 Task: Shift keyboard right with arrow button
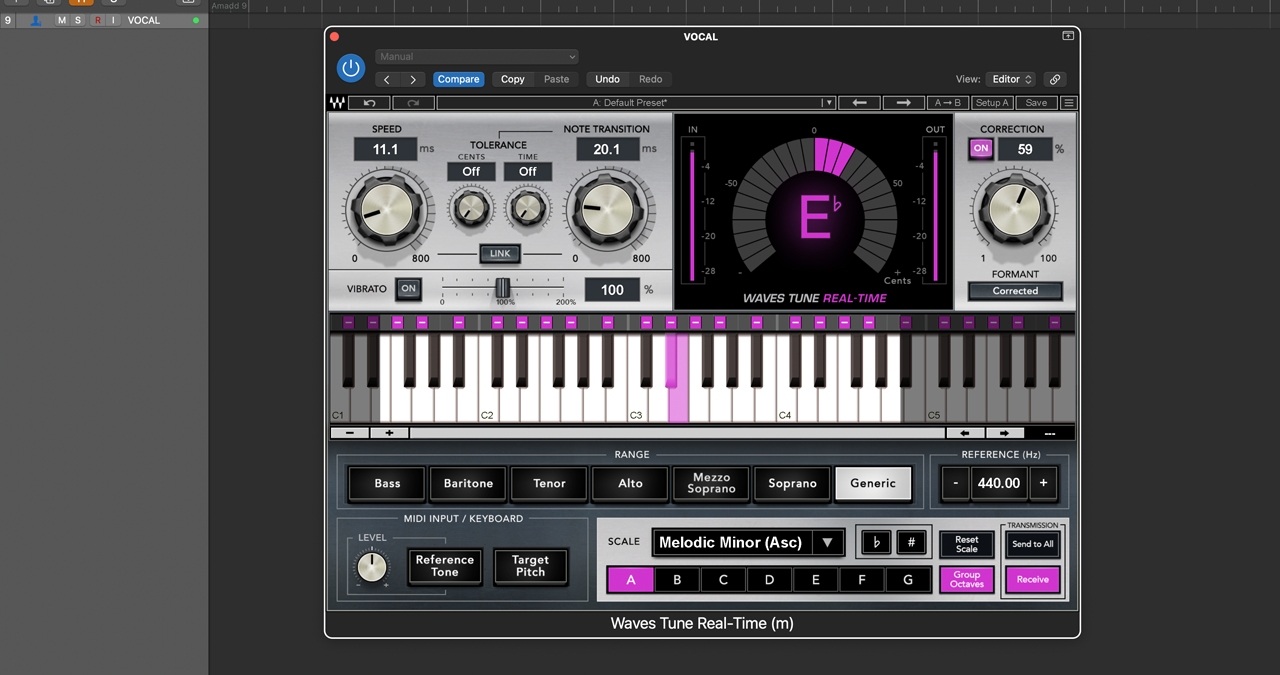point(1005,433)
